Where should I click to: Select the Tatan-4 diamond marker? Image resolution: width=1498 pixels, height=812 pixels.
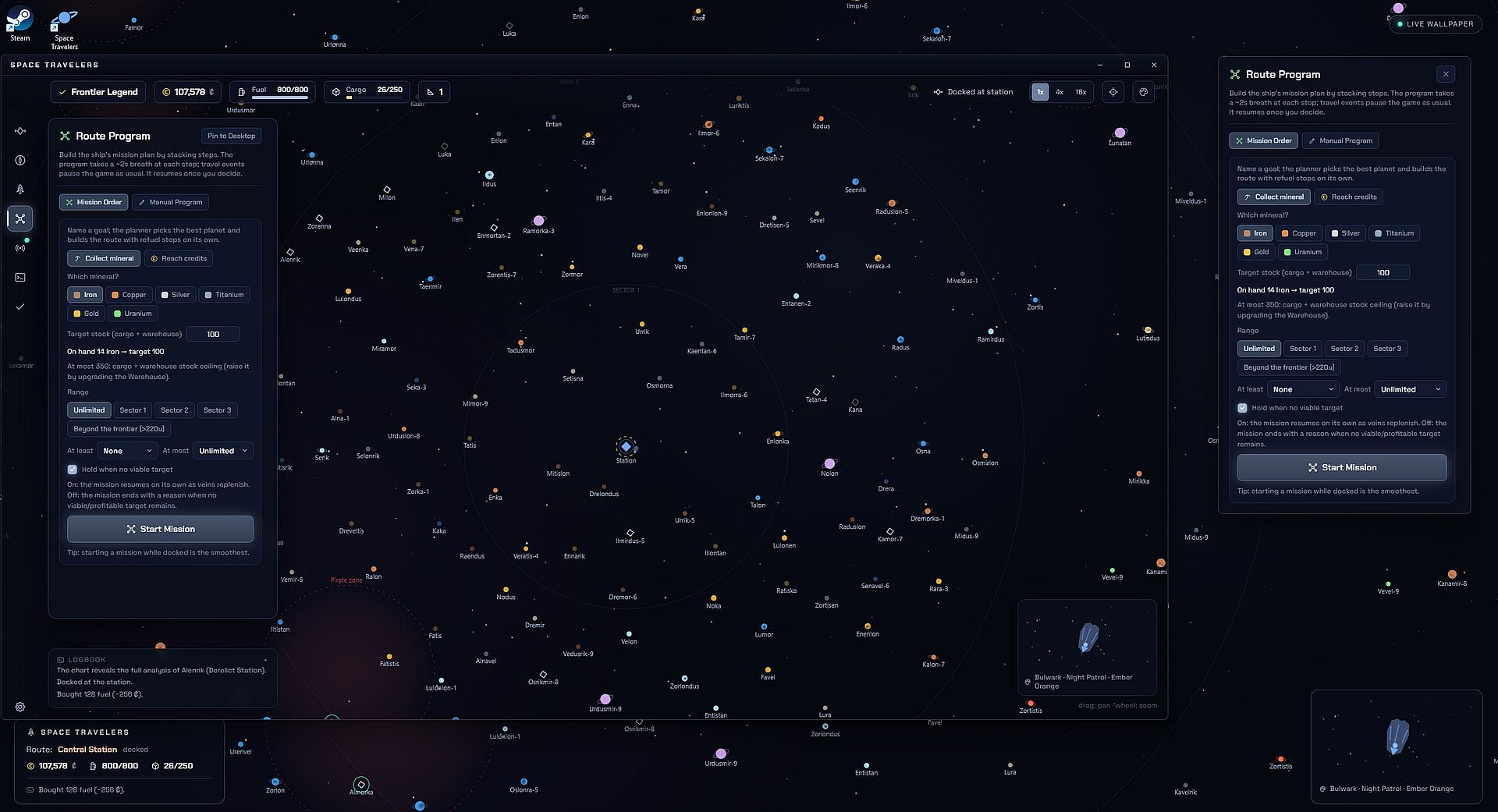pyautogui.click(x=816, y=392)
